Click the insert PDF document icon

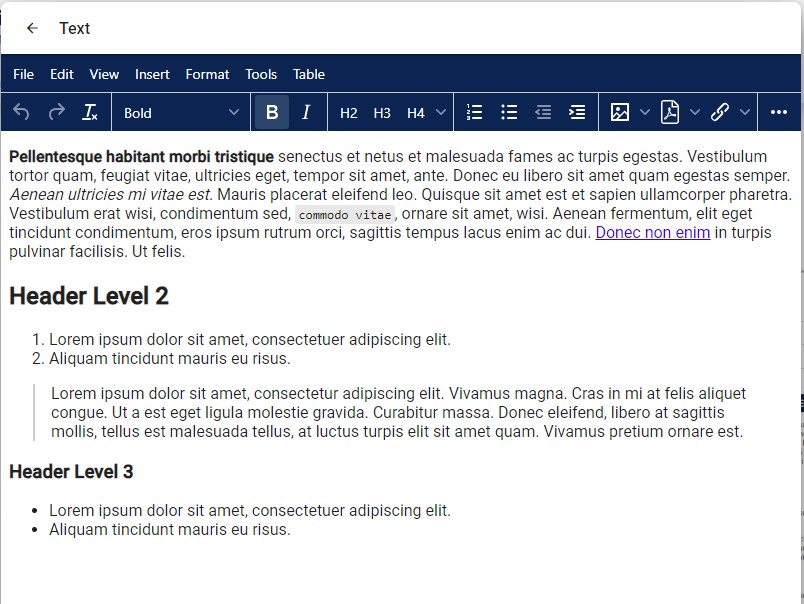click(670, 112)
